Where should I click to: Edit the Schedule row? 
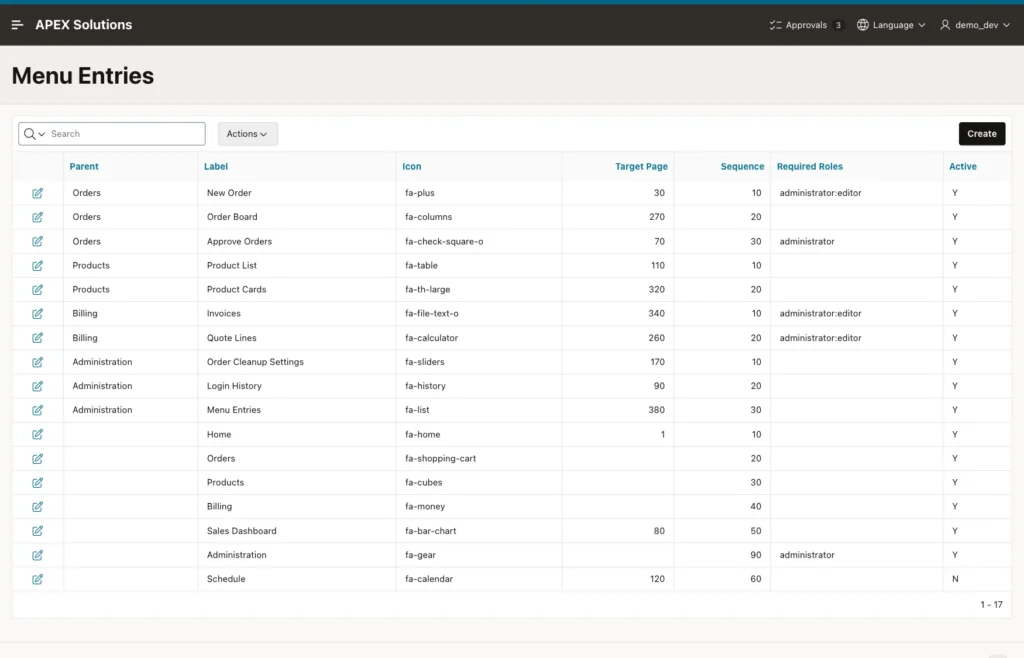pyautogui.click(x=37, y=580)
